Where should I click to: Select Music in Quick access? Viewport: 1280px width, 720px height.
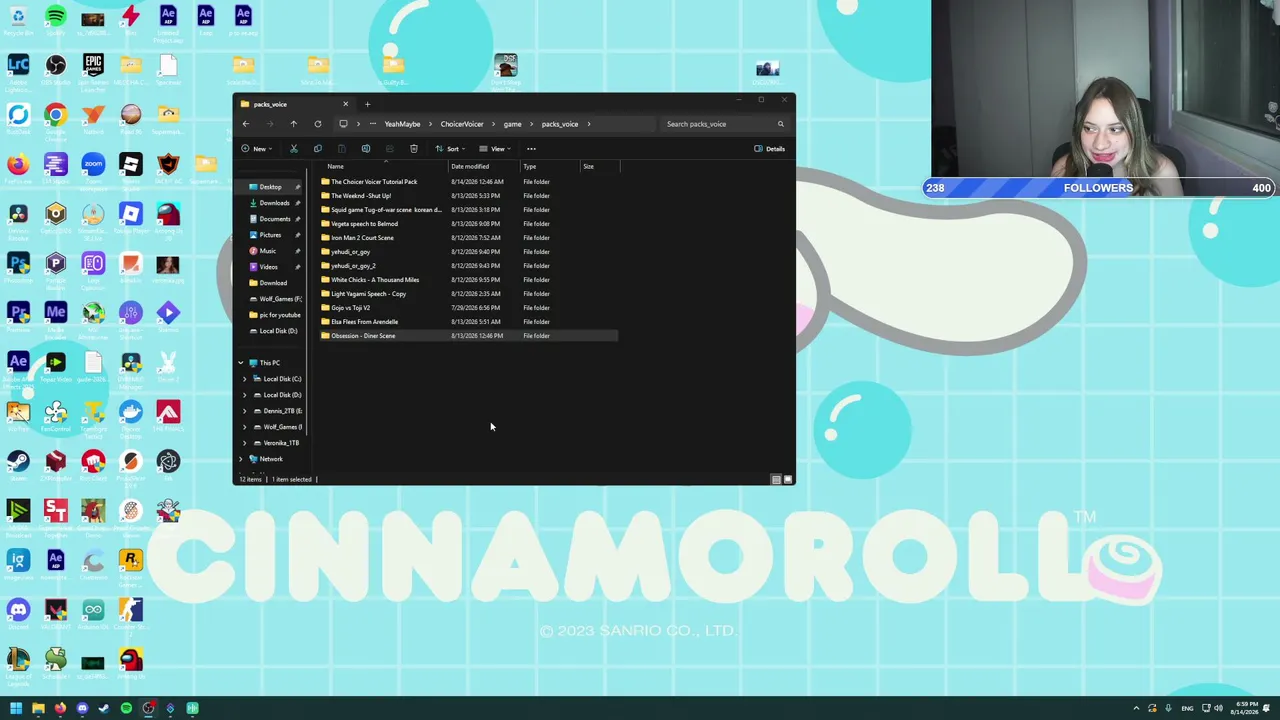click(x=267, y=251)
